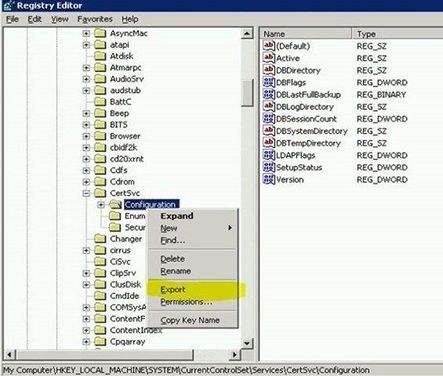Expand the BITS key

point(86,125)
